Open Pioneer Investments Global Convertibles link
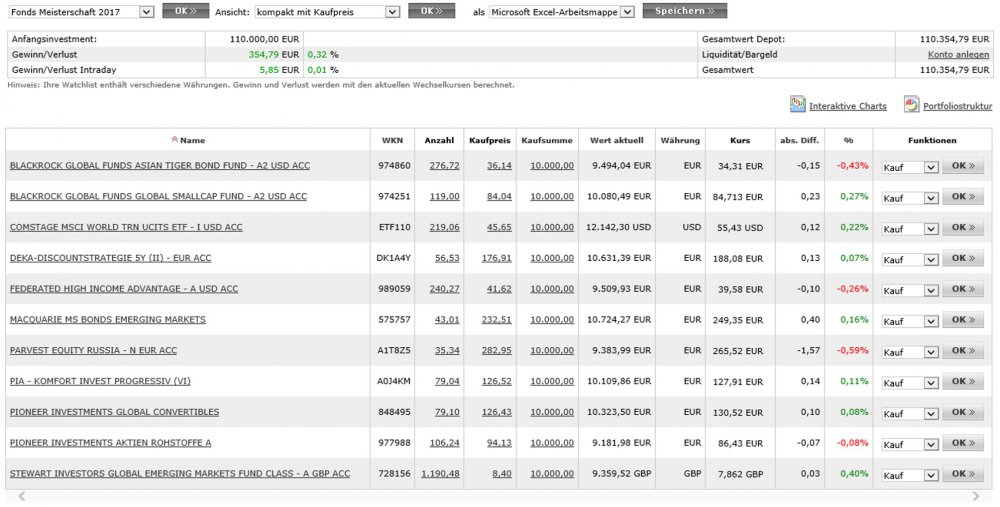1000x507 pixels. pyautogui.click(x=114, y=412)
